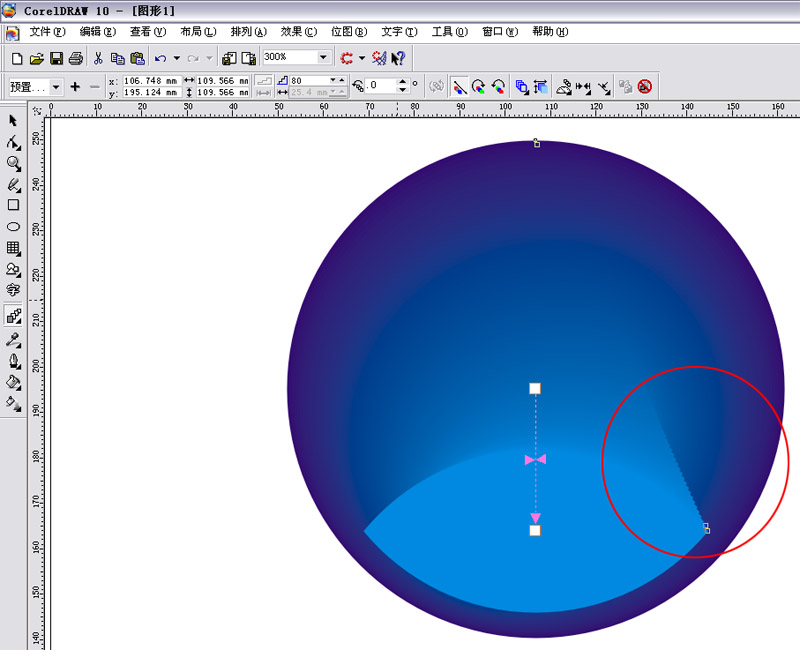This screenshot has height=650, width=800.
Task: Open the preset list dropdown
Action: coord(56,87)
